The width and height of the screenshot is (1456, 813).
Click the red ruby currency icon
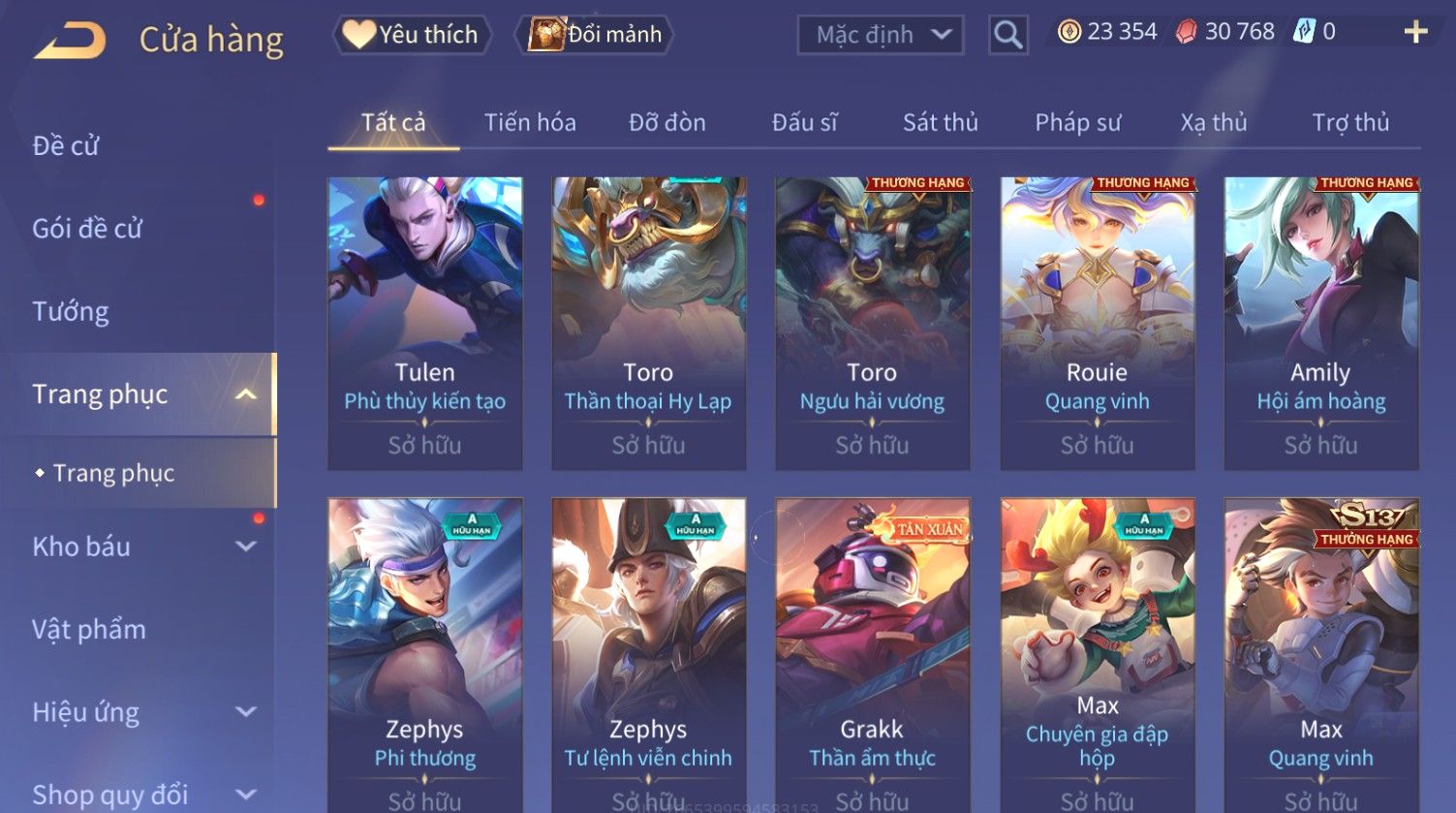[x=1186, y=32]
